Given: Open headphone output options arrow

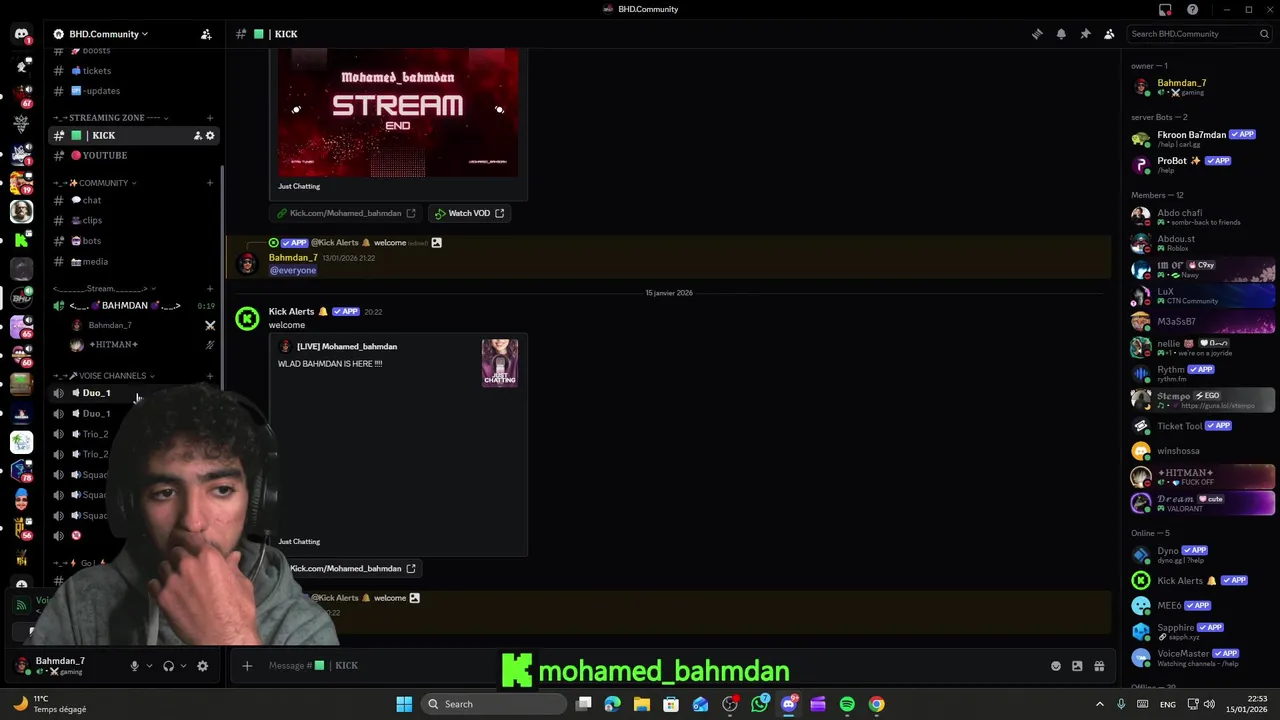Looking at the screenshot, I should [183, 666].
